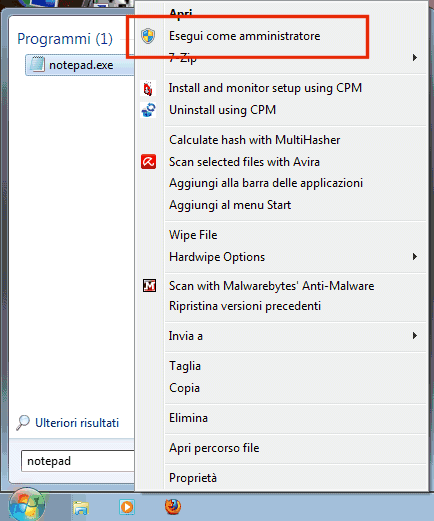Click the UAC shield icon beside Esegui come amministratore

[148, 36]
